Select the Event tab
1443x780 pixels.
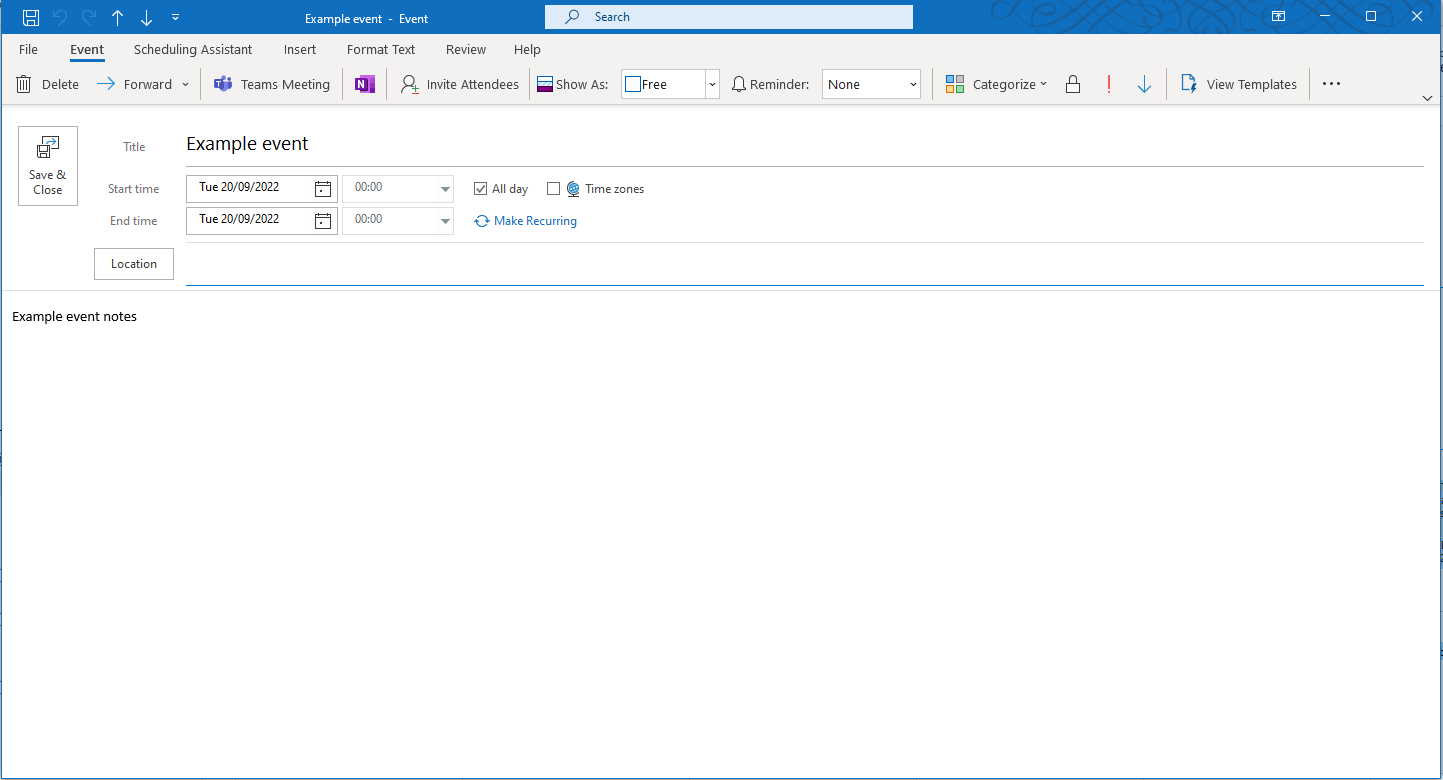pyautogui.click(x=87, y=49)
